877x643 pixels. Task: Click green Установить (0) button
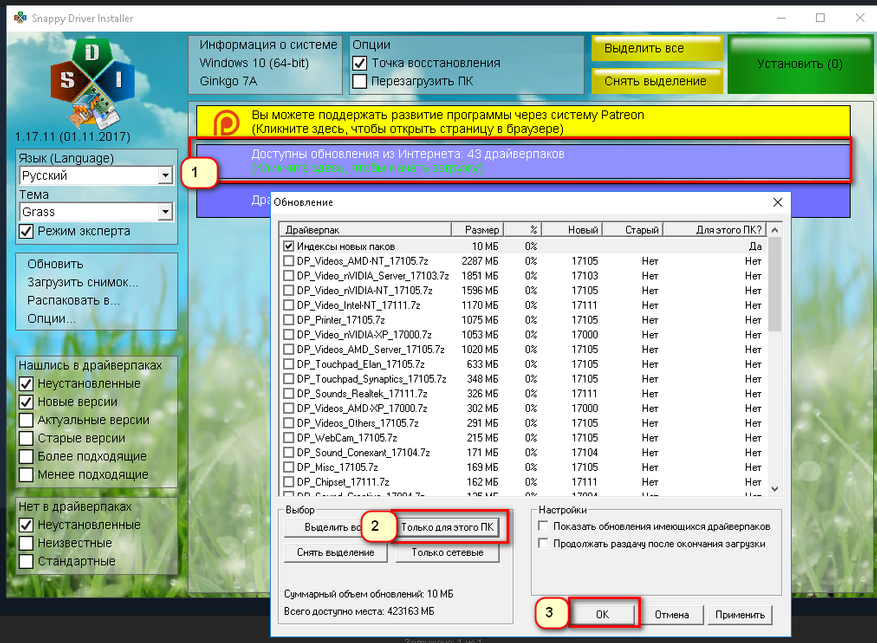pyautogui.click(x=800, y=64)
